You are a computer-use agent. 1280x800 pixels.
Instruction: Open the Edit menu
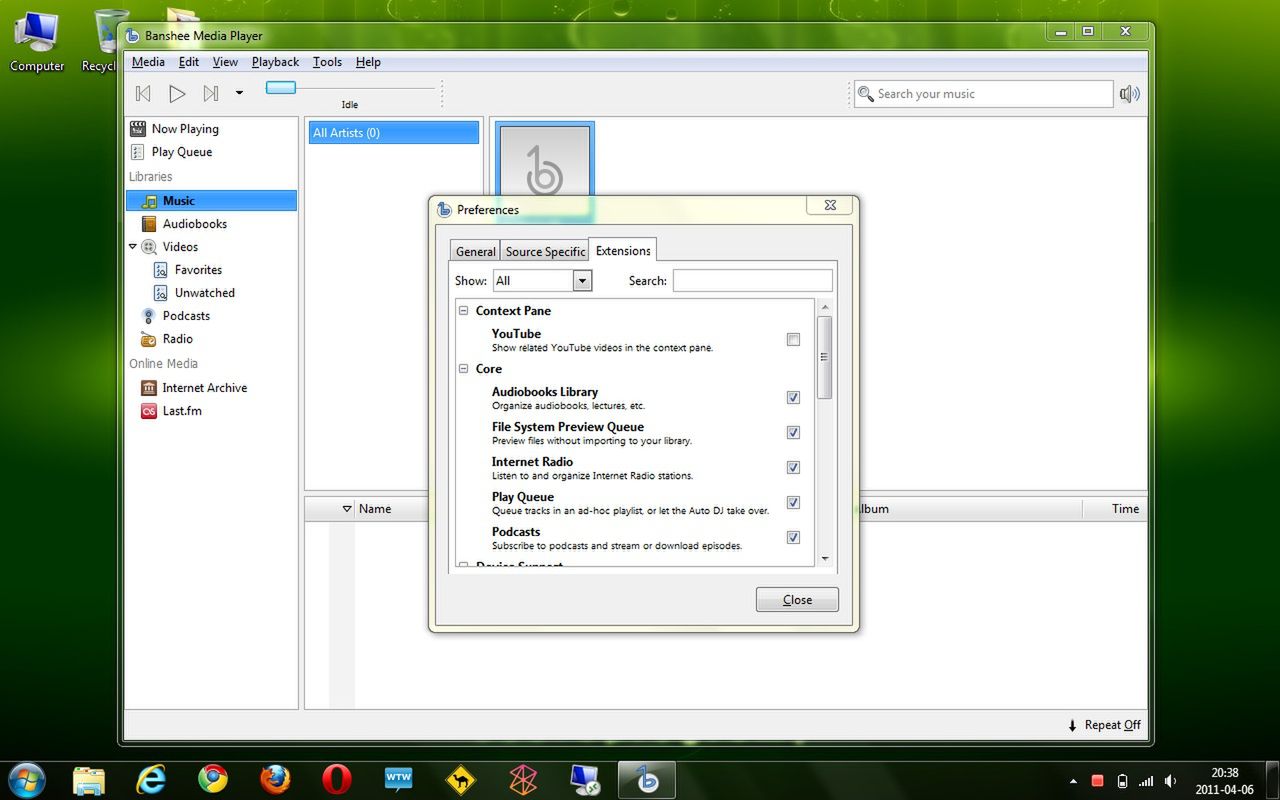coord(189,62)
